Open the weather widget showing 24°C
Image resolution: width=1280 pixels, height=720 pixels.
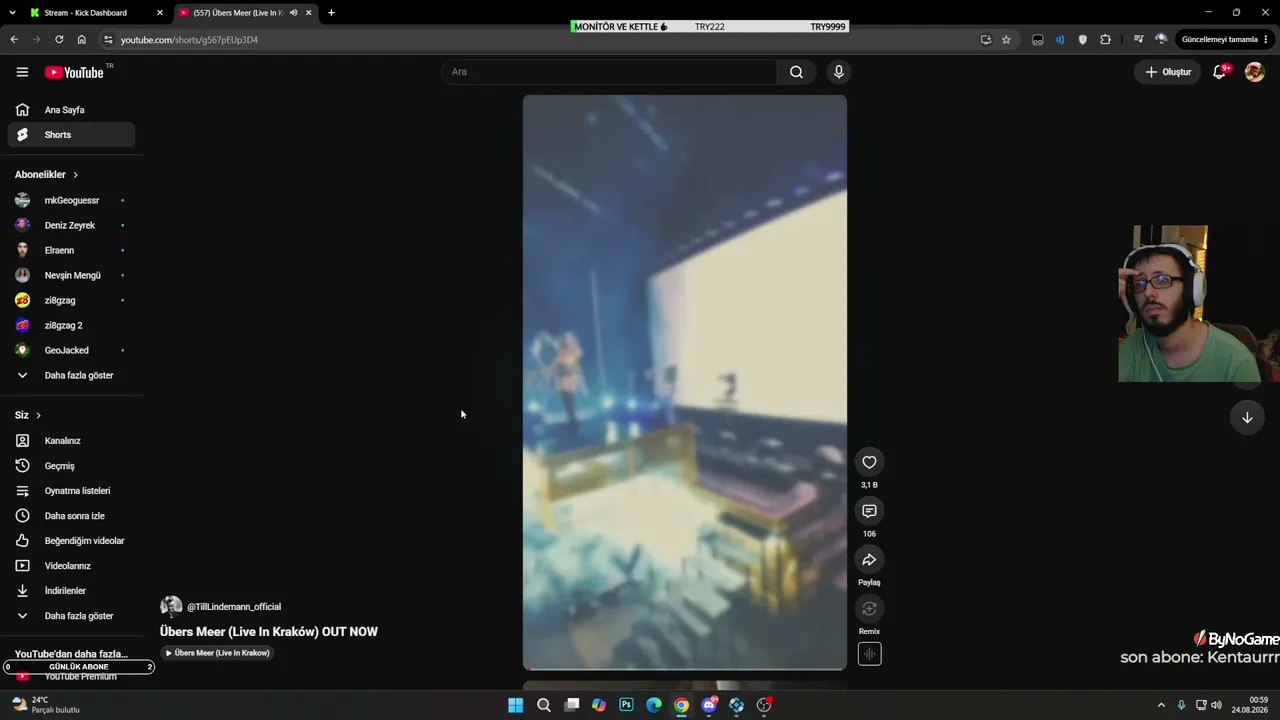(47, 705)
